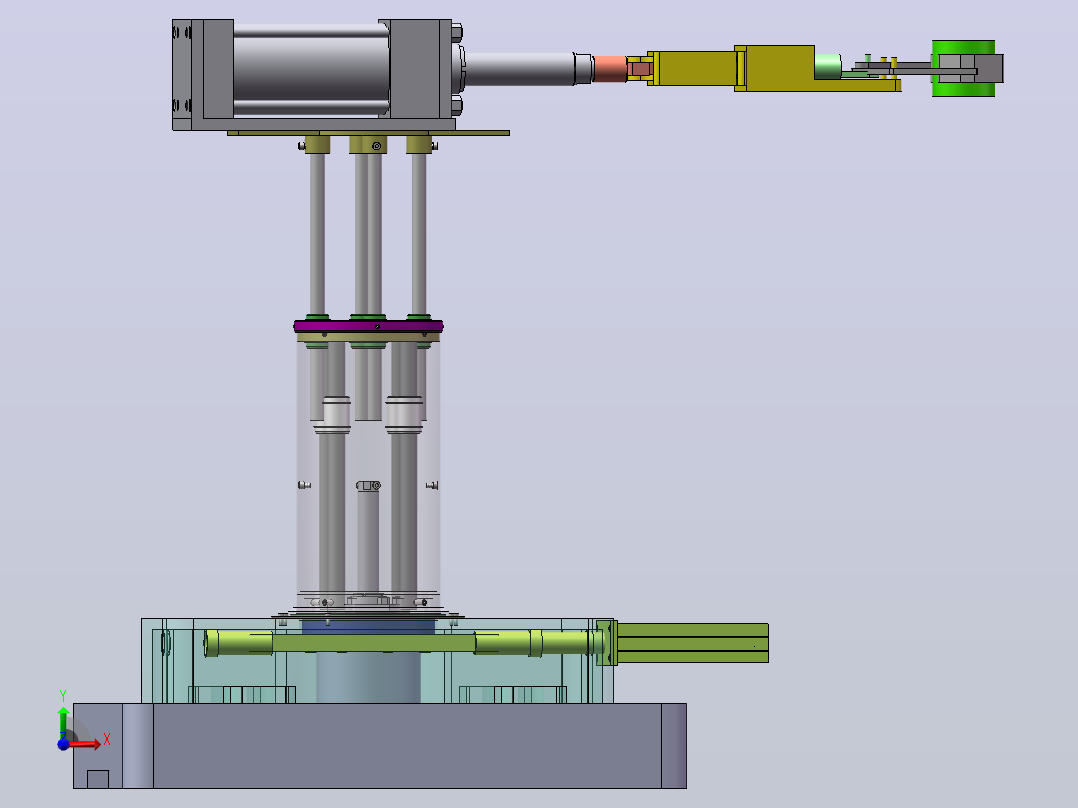
Task: Select the right white collar ring inside tube
Action: 404,415
